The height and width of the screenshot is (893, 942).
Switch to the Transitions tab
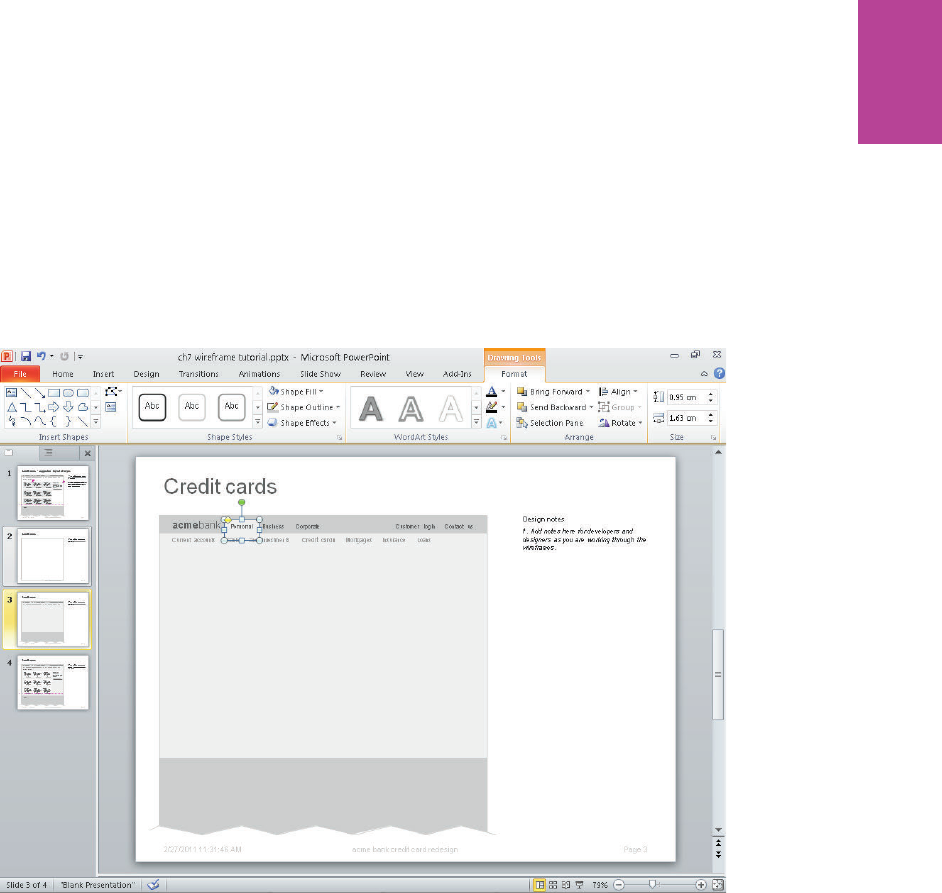pos(198,374)
